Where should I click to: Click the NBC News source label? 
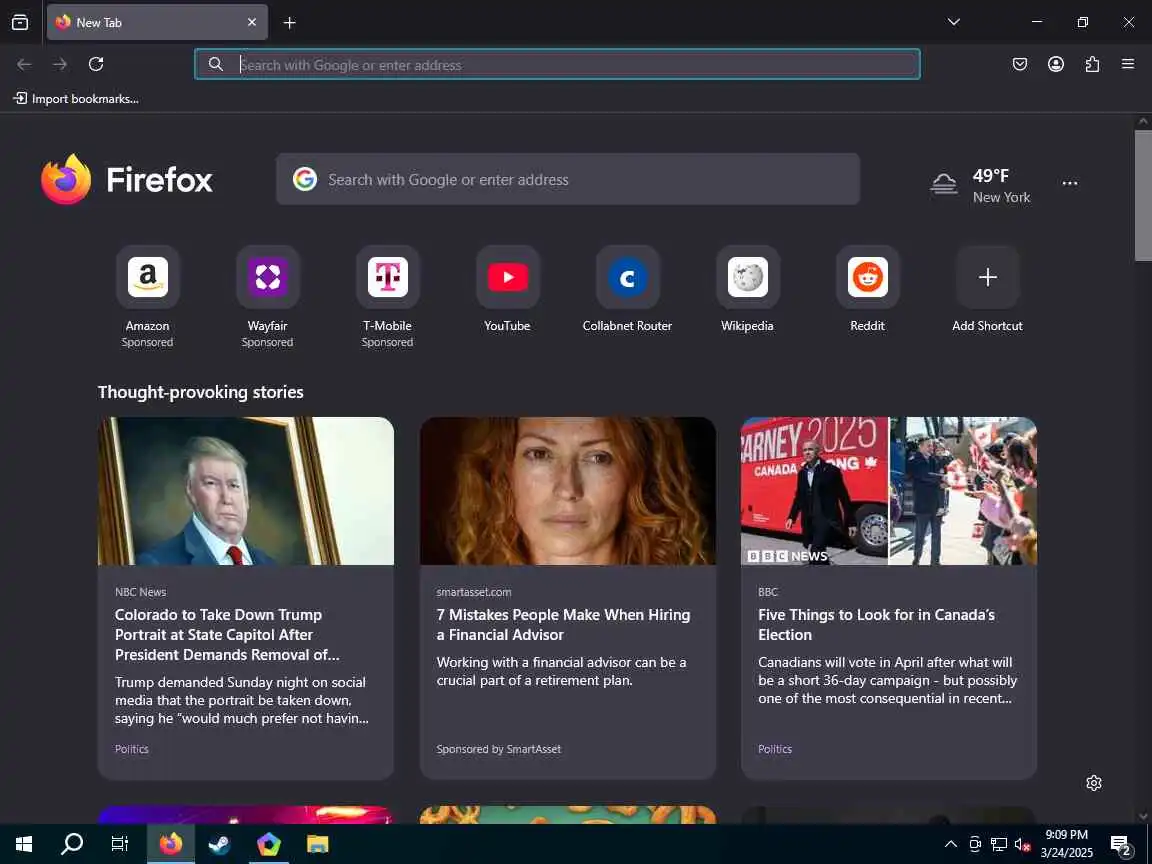pos(140,591)
